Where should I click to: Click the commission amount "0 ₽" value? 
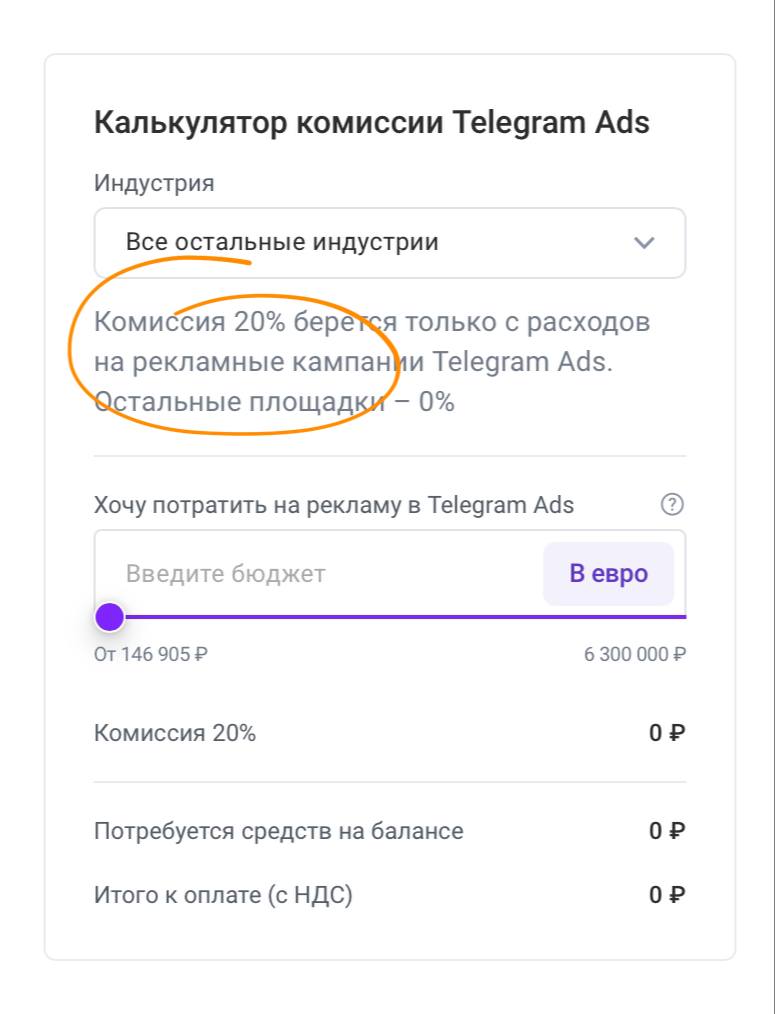click(666, 733)
